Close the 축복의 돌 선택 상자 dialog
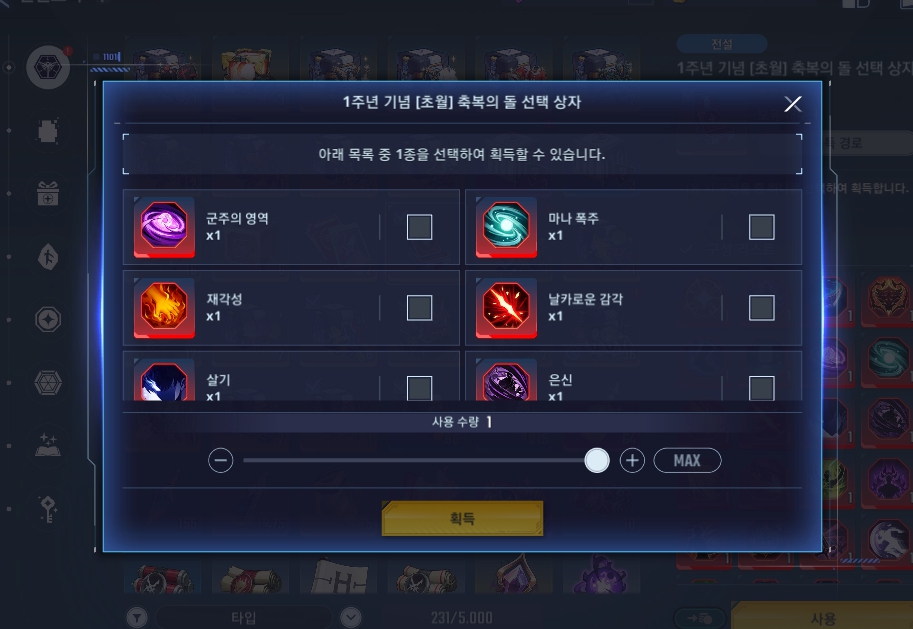The image size is (913, 629). tap(792, 104)
